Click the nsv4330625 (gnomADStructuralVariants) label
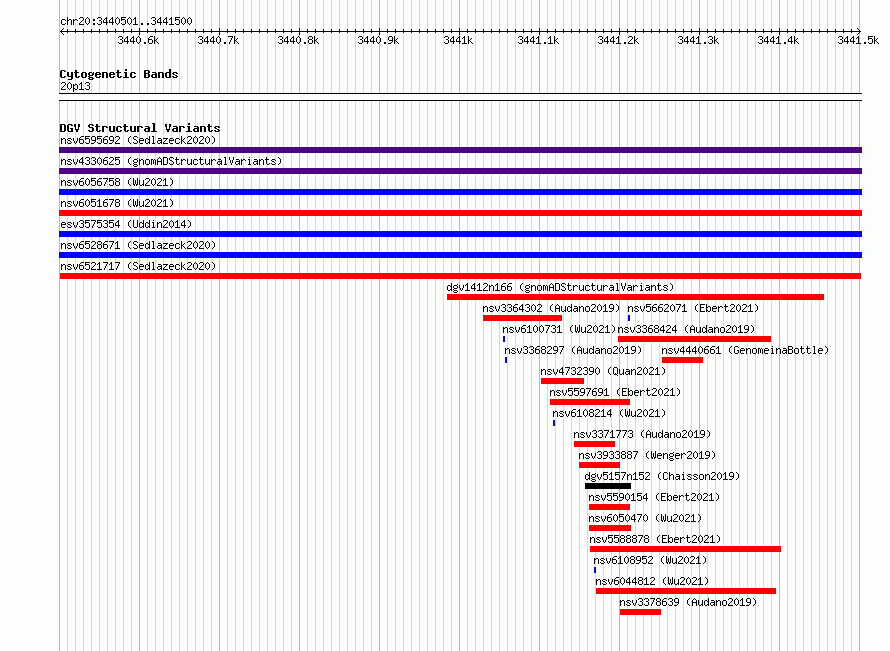Image resolution: width=890 pixels, height=651 pixels. [x=171, y=161]
